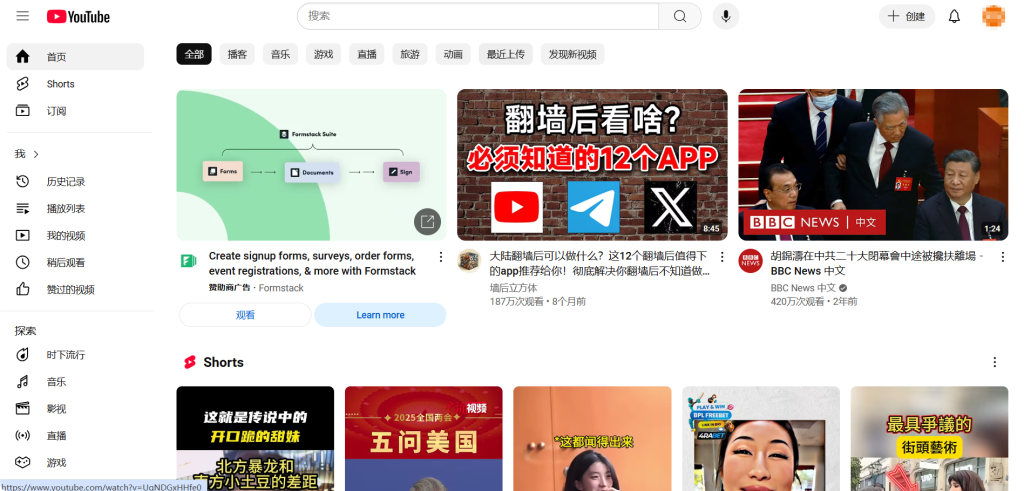This screenshot has height=491, width=1024.
Task: Start voice search with microphone icon
Action: pos(725,16)
